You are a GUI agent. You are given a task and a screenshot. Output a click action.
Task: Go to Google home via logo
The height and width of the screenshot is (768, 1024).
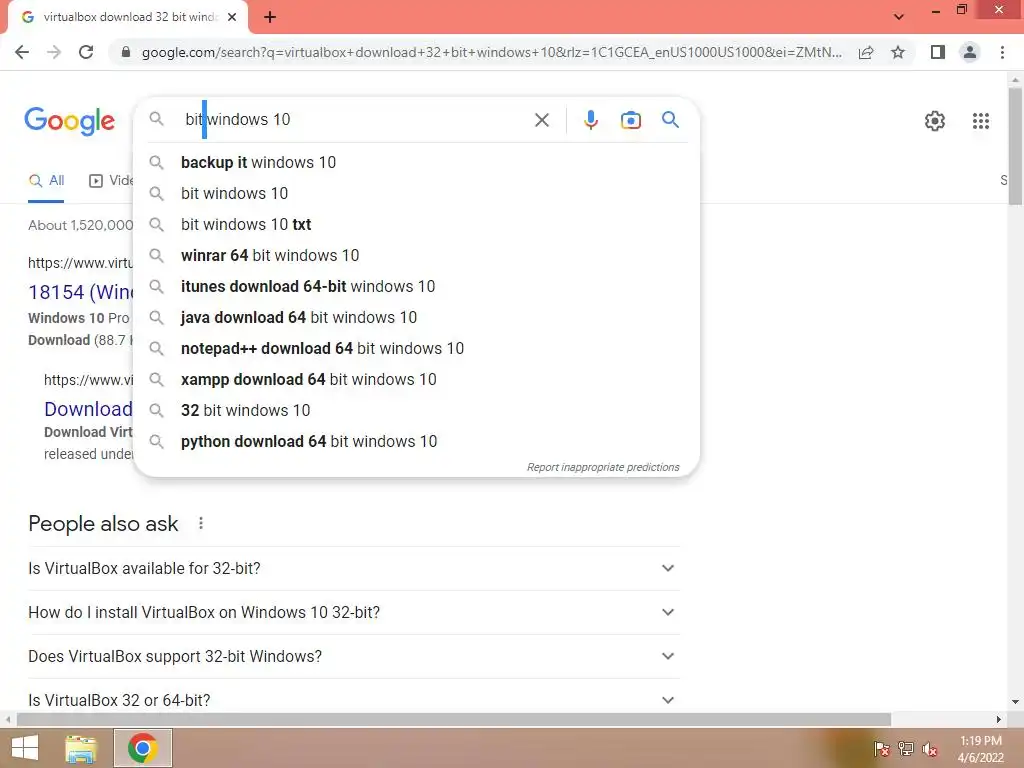pos(69,121)
